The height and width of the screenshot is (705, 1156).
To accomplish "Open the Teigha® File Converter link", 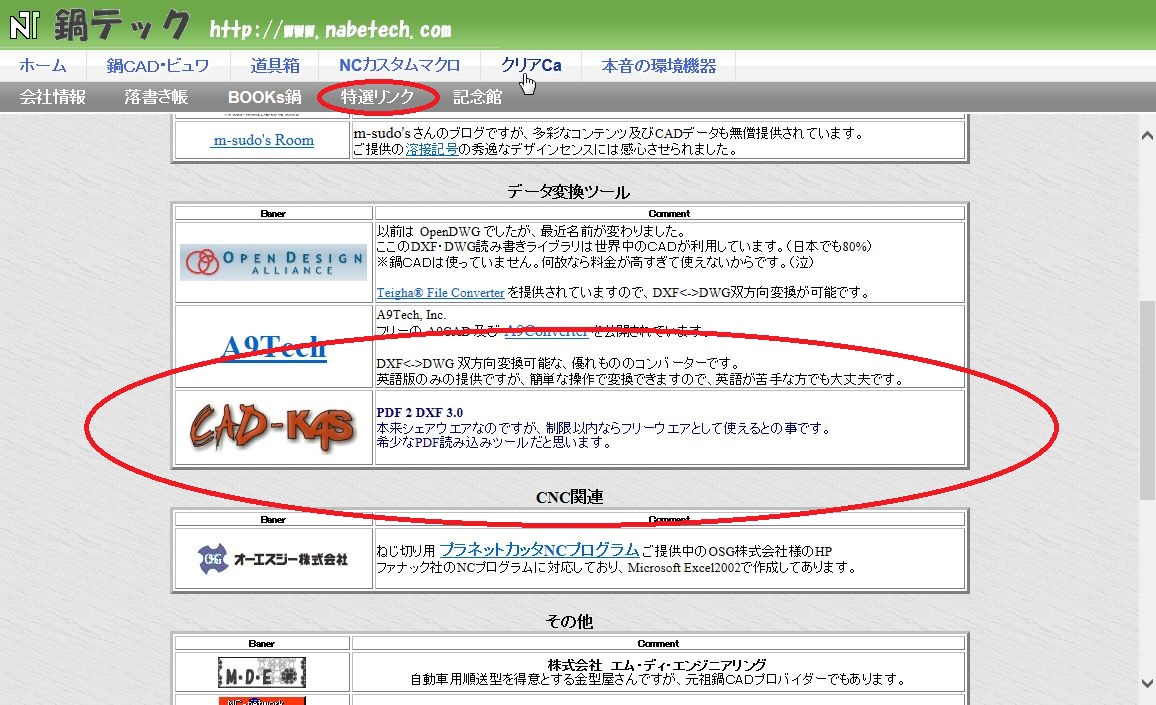I will pos(440,293).
